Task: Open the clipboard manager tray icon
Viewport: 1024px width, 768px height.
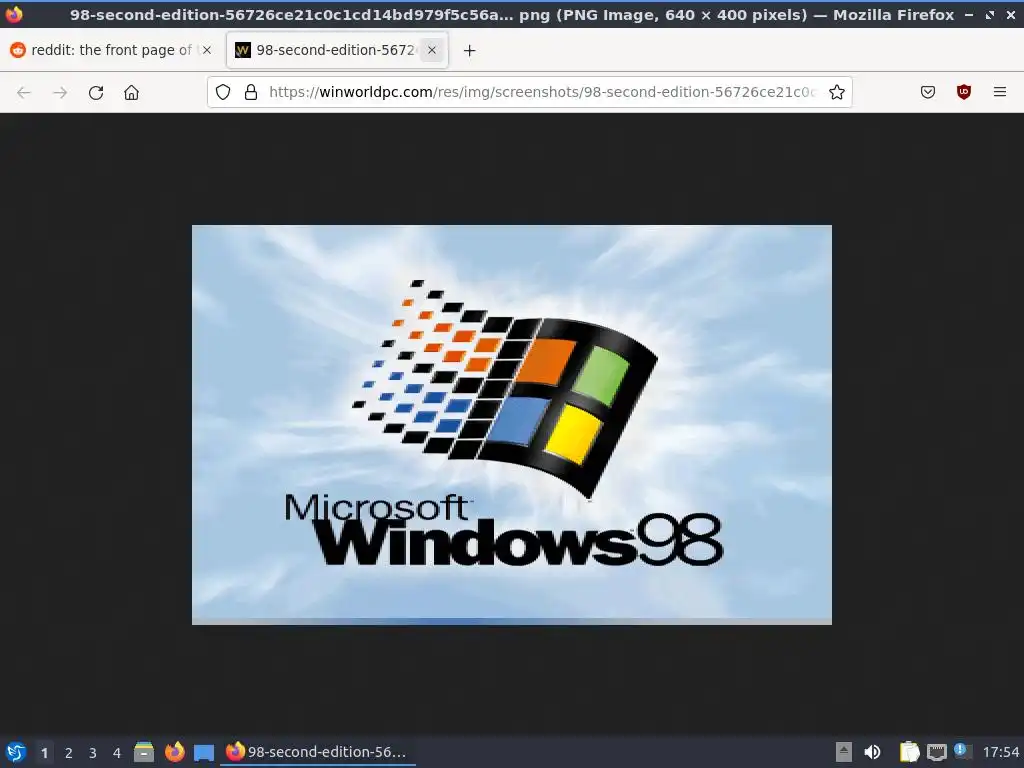Action: click(x=909, y=752)
